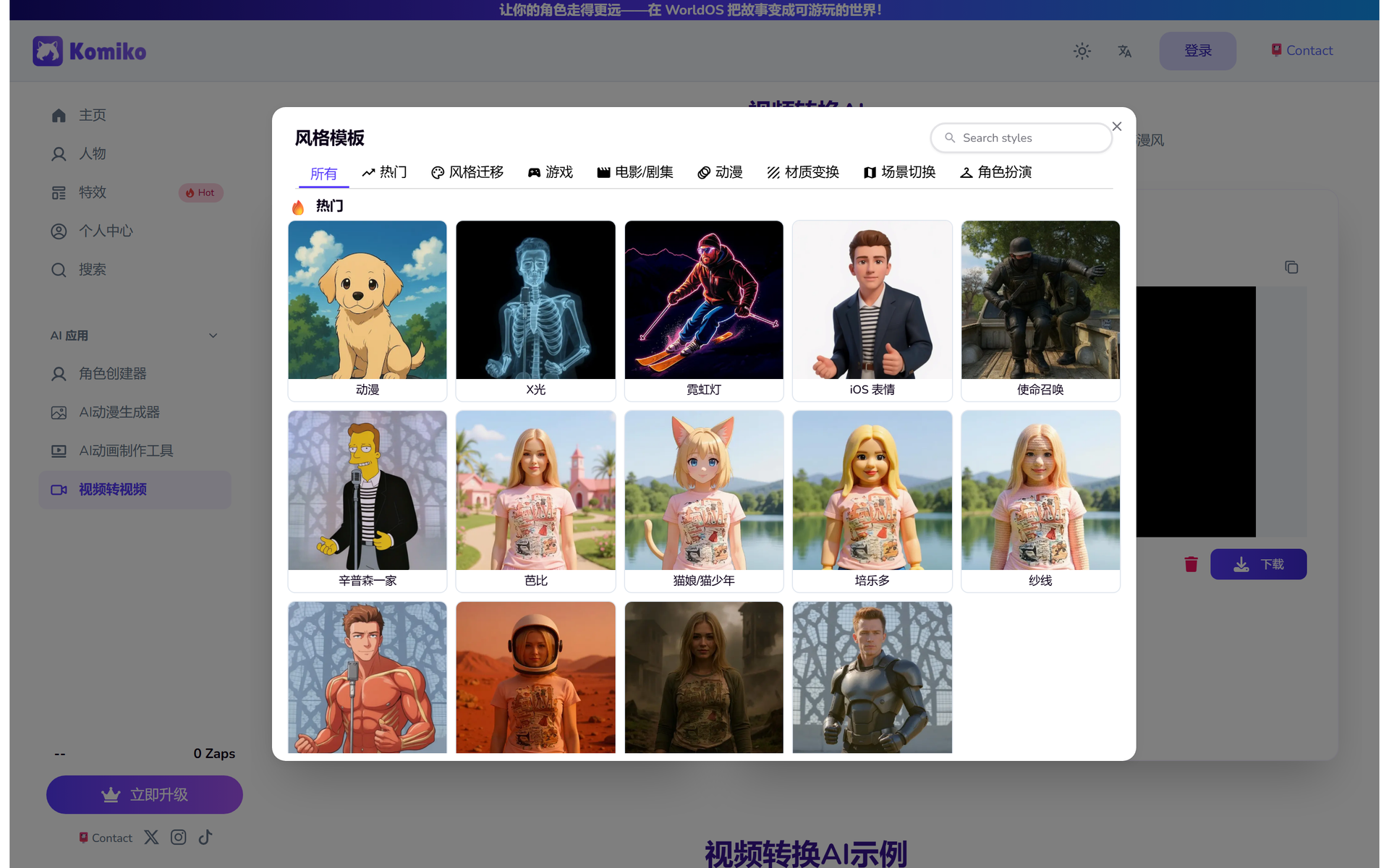1389x868 pixels.
Task: Click the Search styles input field
Action: click(1021, 137)
